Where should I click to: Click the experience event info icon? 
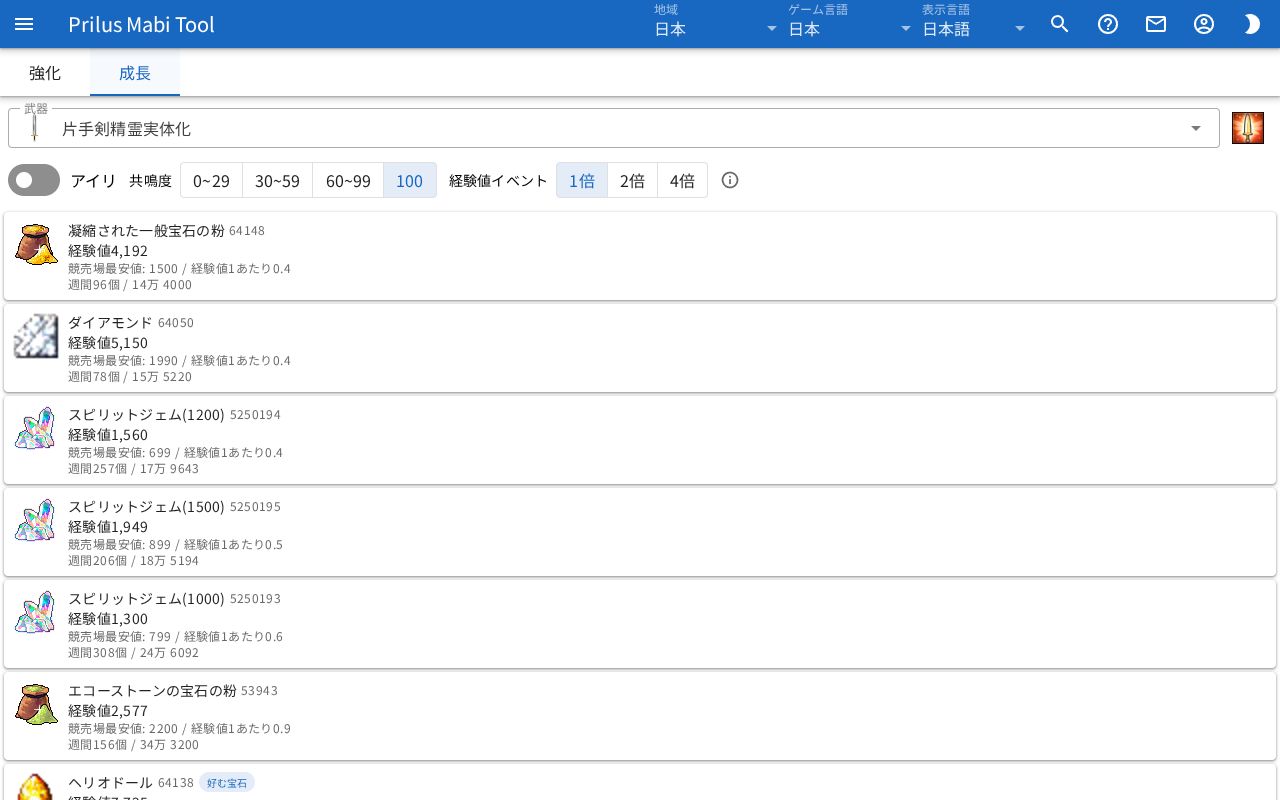(730, 180)
